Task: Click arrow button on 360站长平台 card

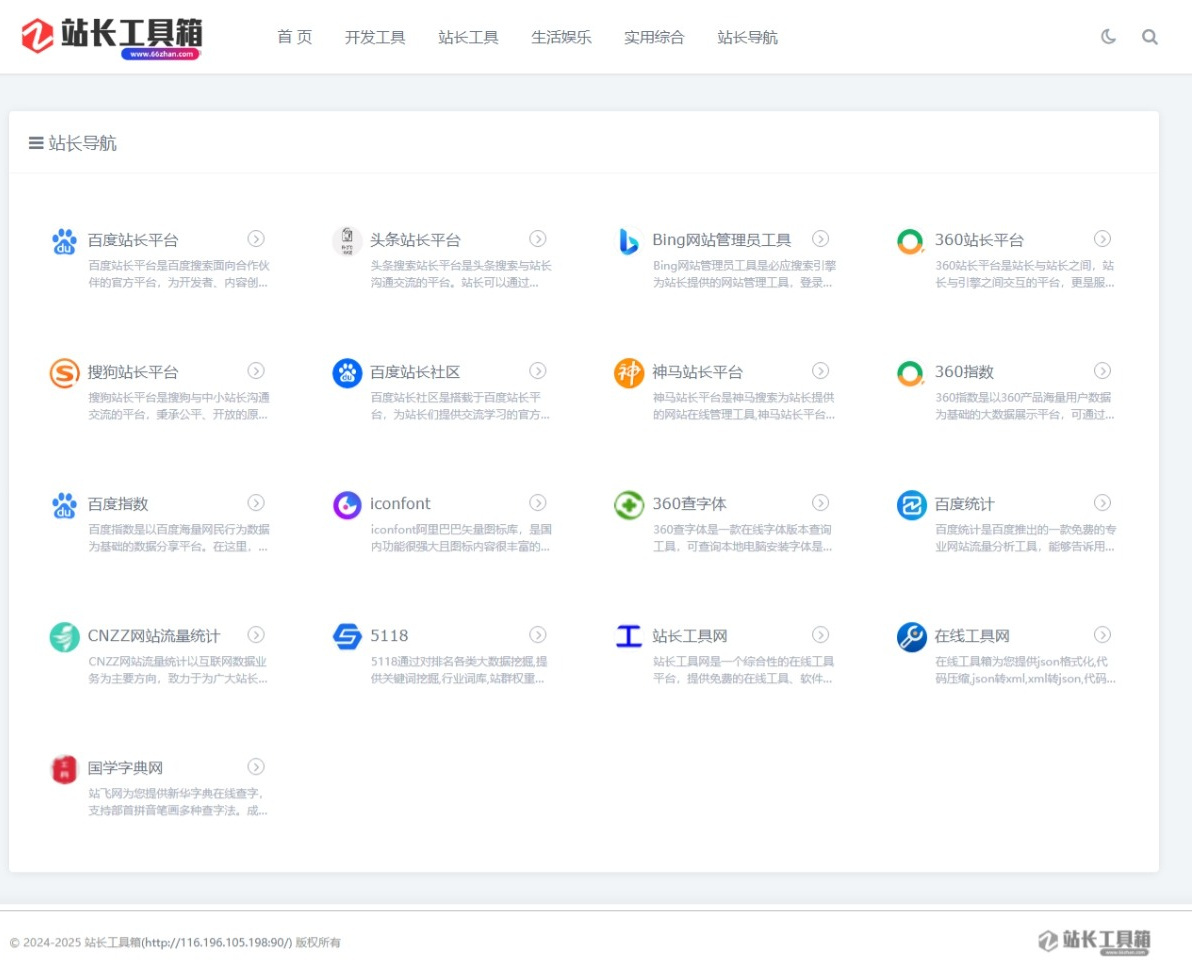Action: pos(1102,239)
